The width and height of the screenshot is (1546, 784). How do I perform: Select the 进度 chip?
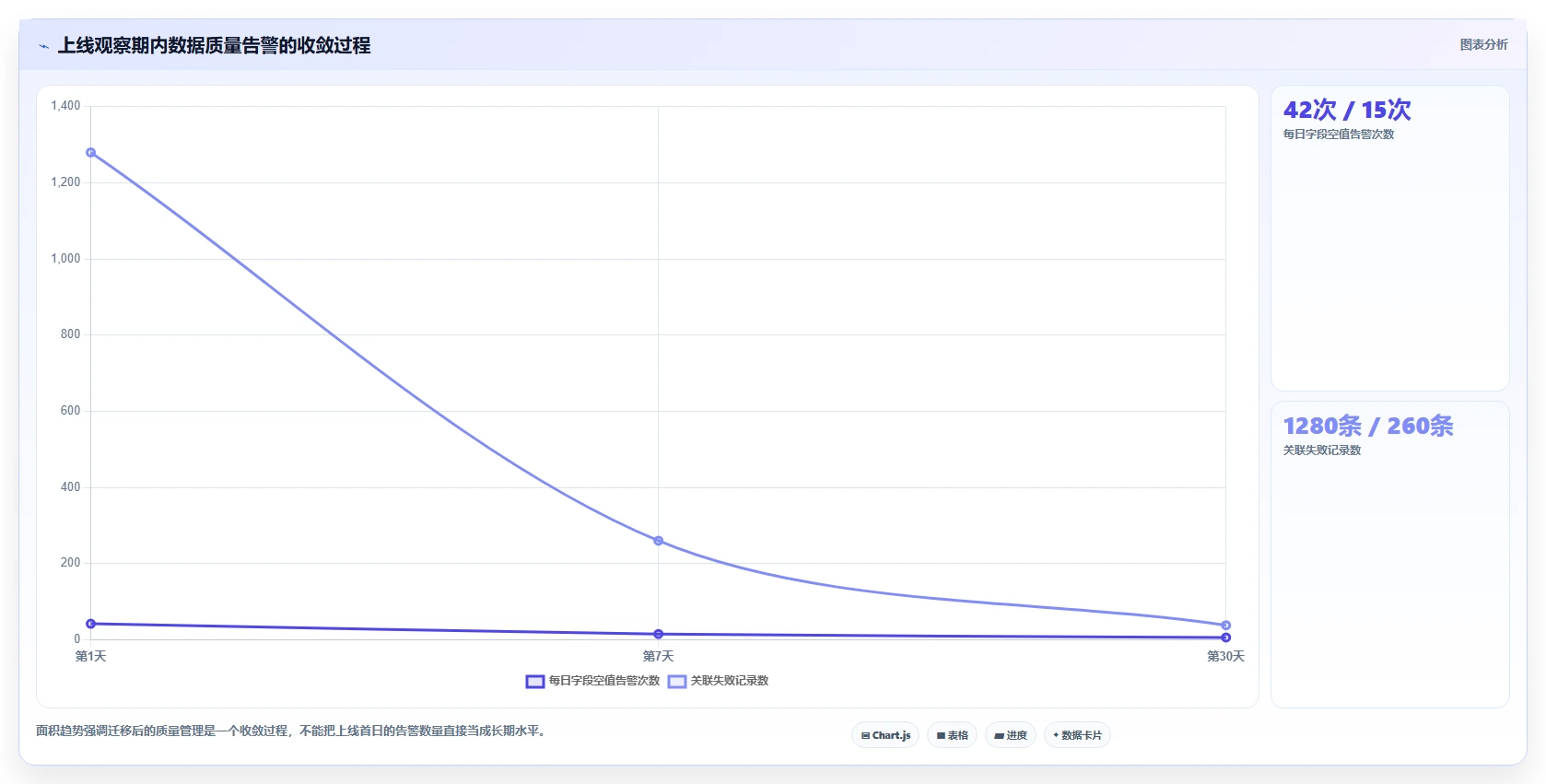pyautogui.click(x=1011, y=735)
